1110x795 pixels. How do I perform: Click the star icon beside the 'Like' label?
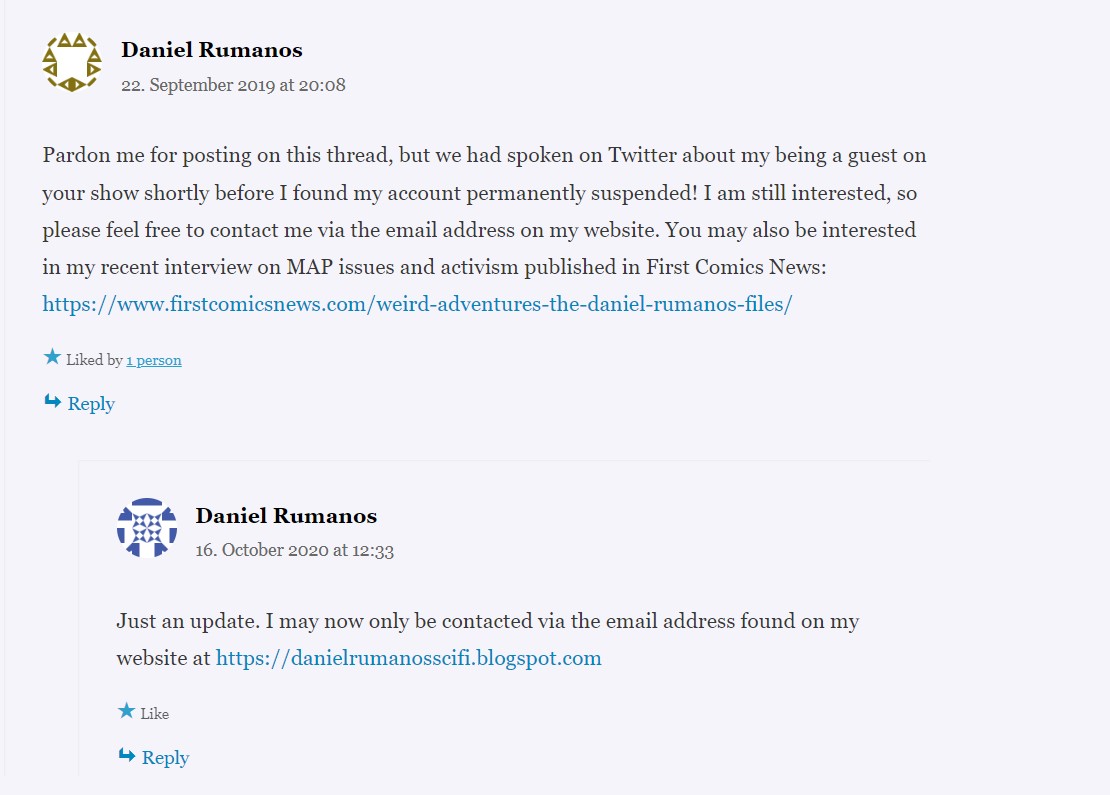(127, 710)
